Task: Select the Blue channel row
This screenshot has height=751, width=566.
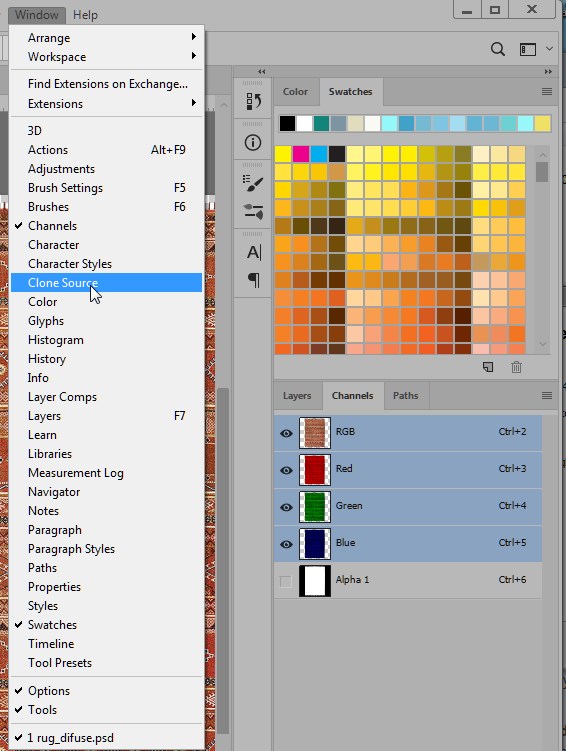Action: (408, 544)
